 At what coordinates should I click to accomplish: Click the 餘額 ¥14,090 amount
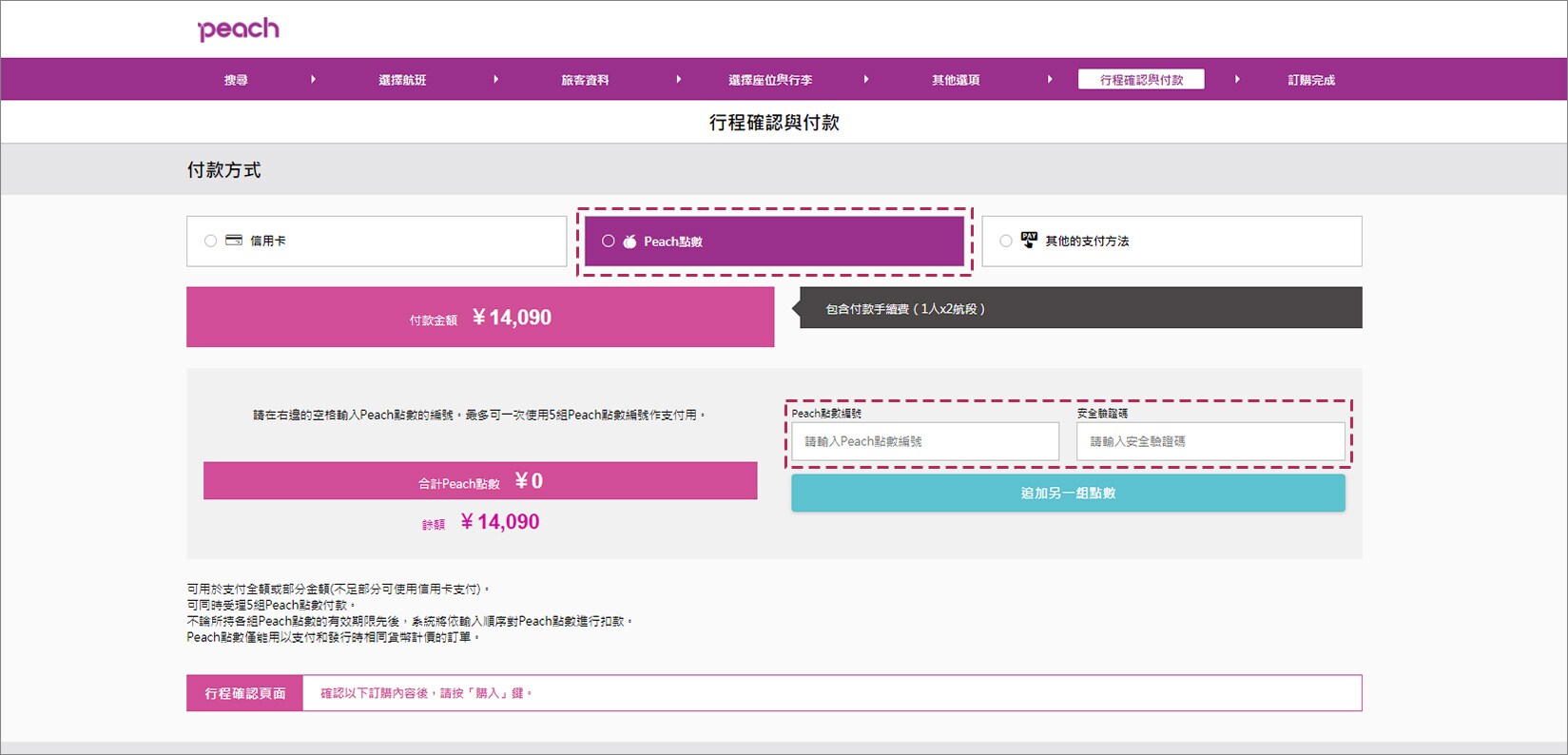pyautogui.click(x=480, y=522)
